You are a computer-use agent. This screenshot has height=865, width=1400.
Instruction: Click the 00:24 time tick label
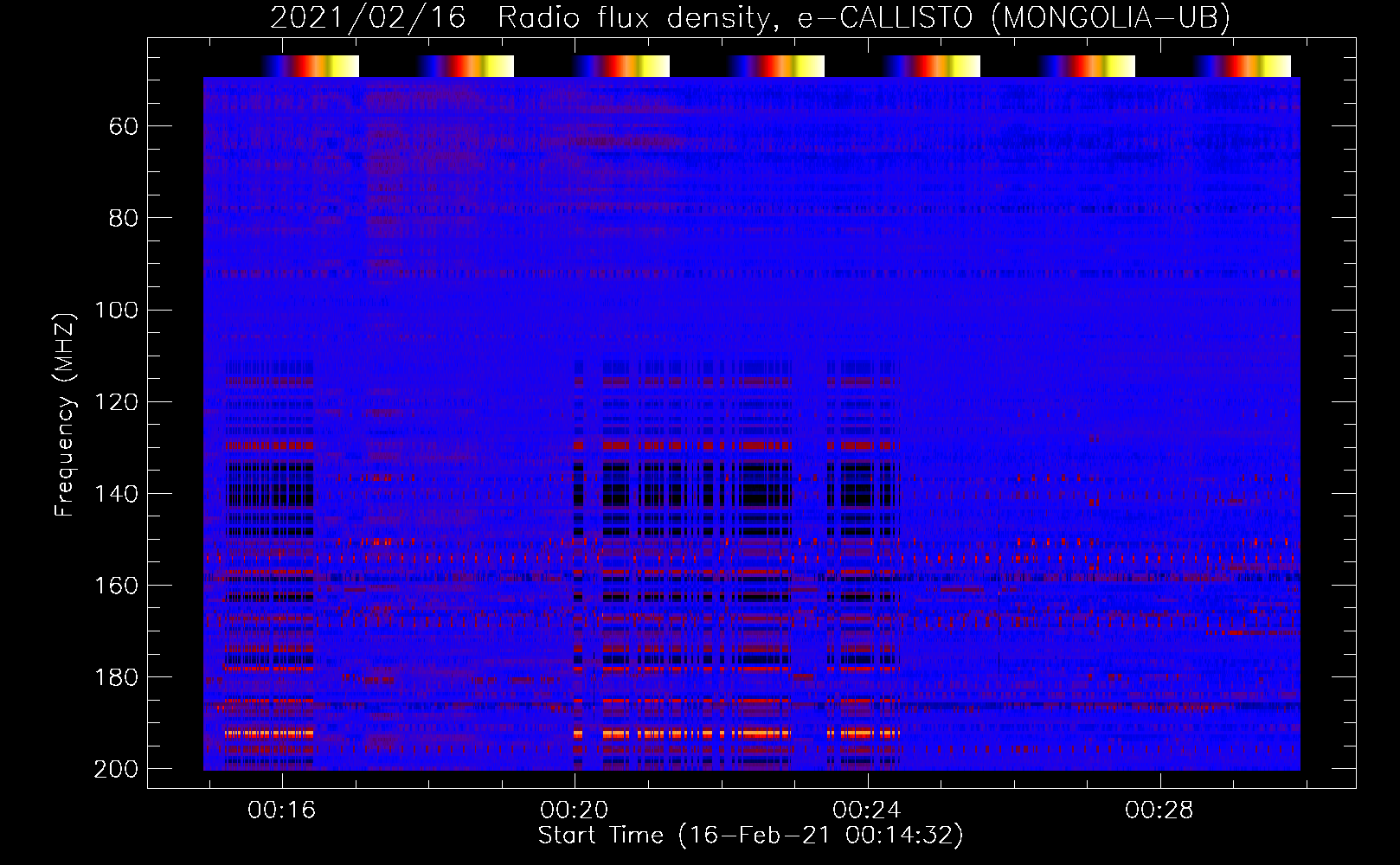coord(867,811)
